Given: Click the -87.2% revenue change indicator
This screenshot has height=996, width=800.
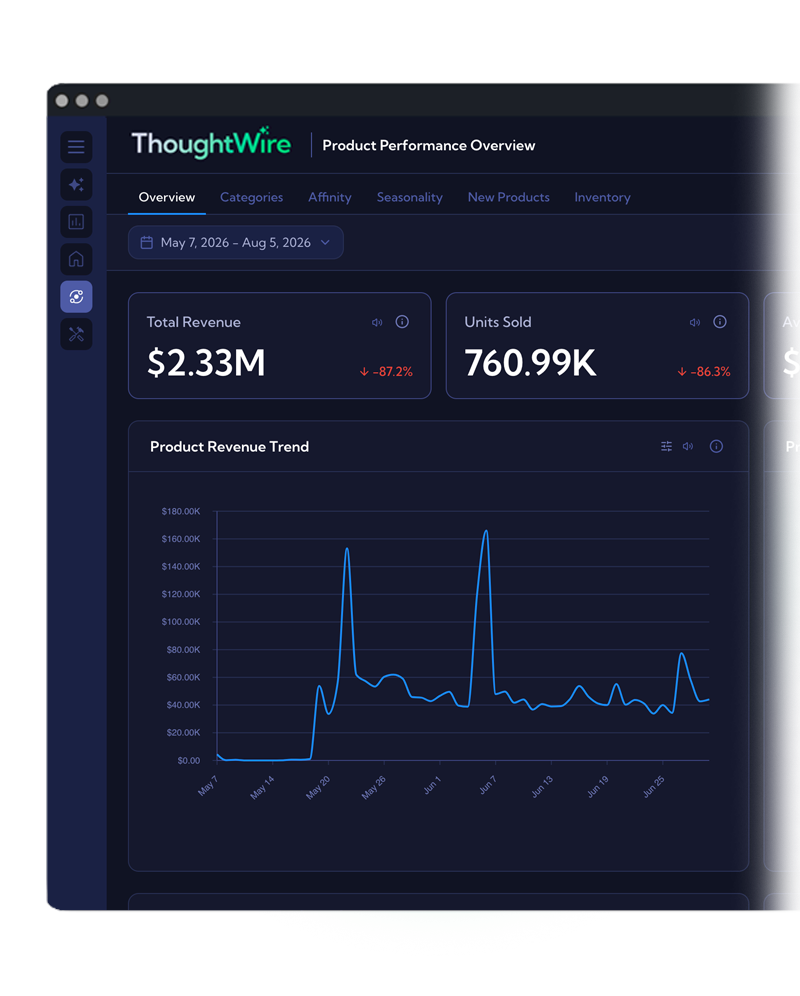Looking at the screenshot, I should pos(386,372).
